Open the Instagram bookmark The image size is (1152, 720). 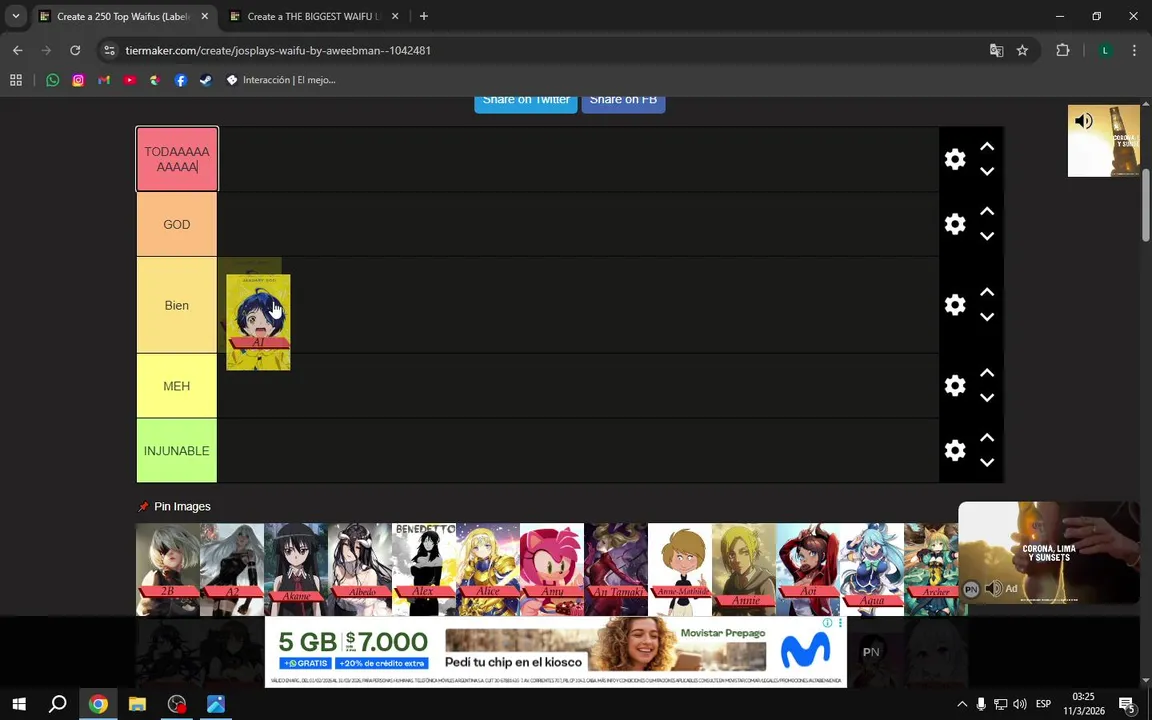[x=78, y=80]
